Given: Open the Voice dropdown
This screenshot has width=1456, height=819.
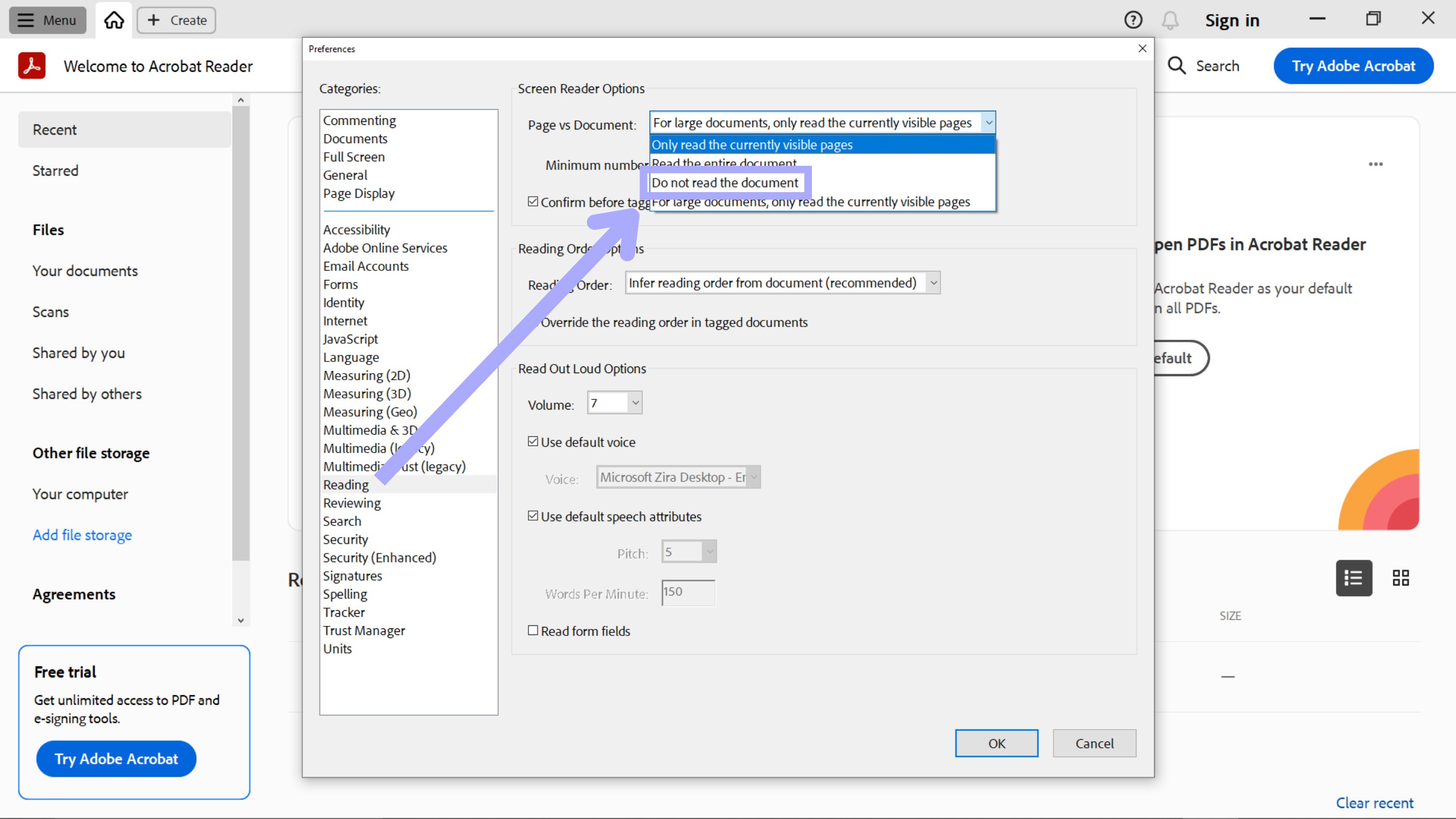Looking at the screenshot, I should pos(678,477).
